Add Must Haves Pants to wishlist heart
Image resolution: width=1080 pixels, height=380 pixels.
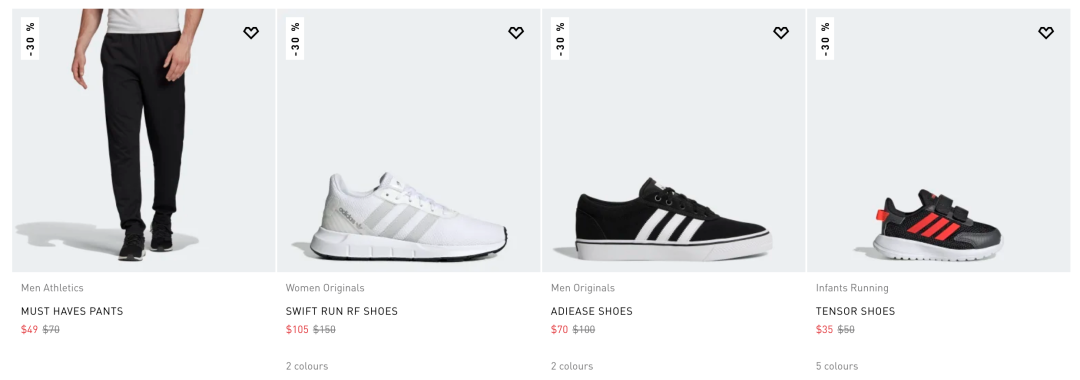tap(251, 32)
